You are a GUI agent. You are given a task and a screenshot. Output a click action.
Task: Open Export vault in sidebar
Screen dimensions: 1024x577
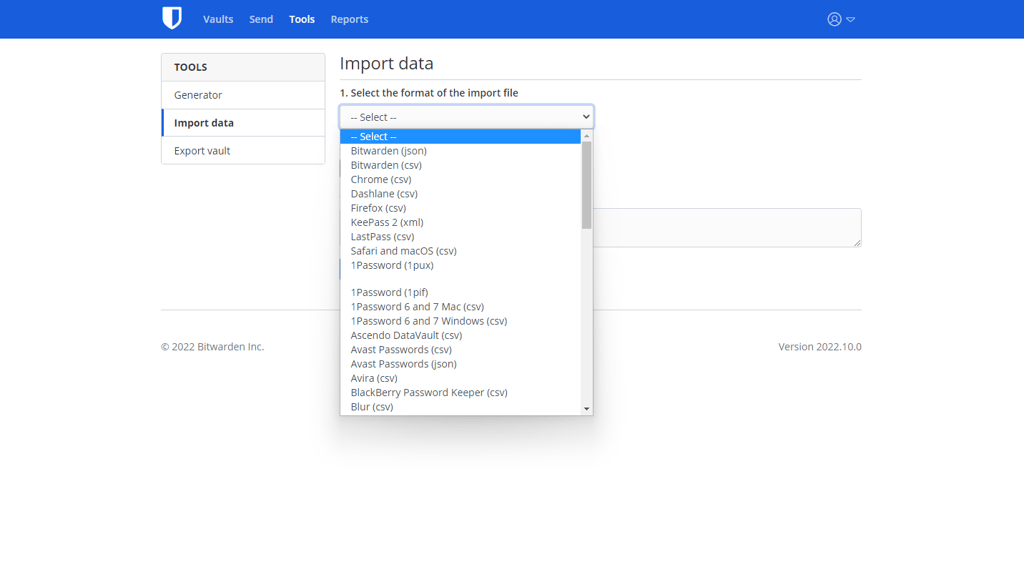click(243, 151)
